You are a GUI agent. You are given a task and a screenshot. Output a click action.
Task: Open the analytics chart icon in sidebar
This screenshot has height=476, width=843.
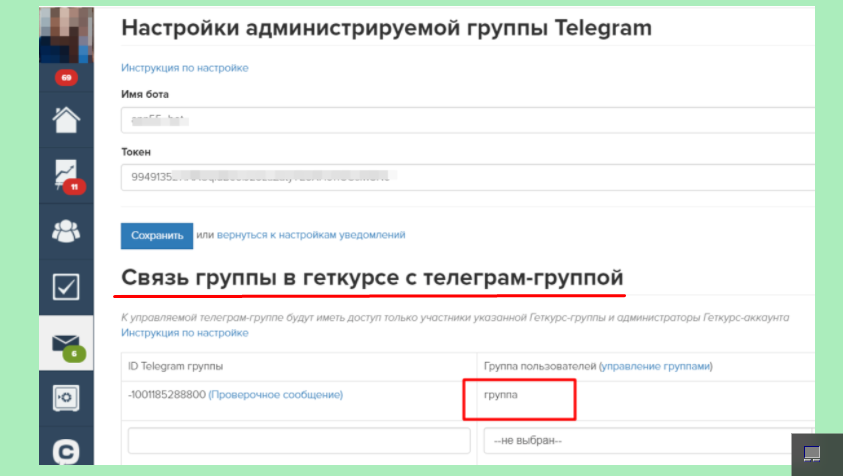click(67, 175)
